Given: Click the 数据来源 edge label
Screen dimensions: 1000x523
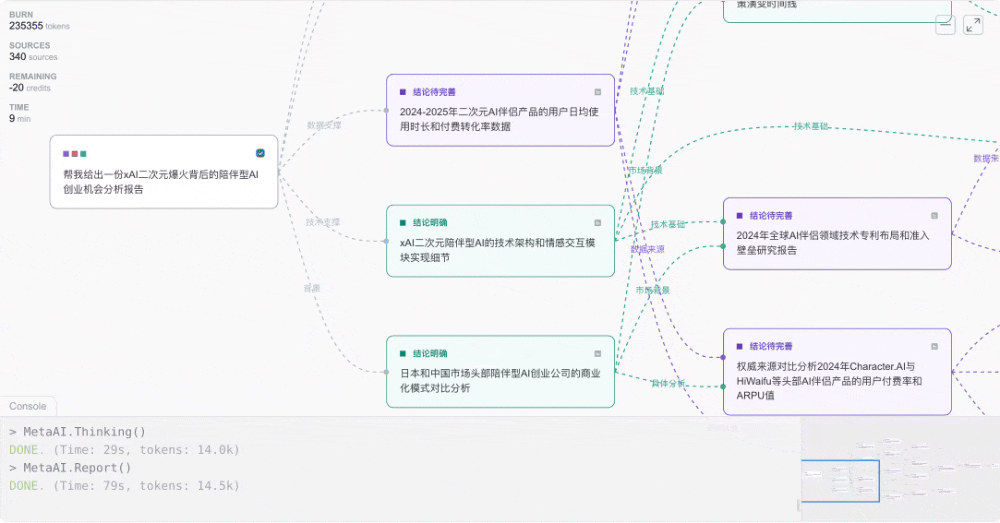Looking at the screenshot, I should pos(647,249).
